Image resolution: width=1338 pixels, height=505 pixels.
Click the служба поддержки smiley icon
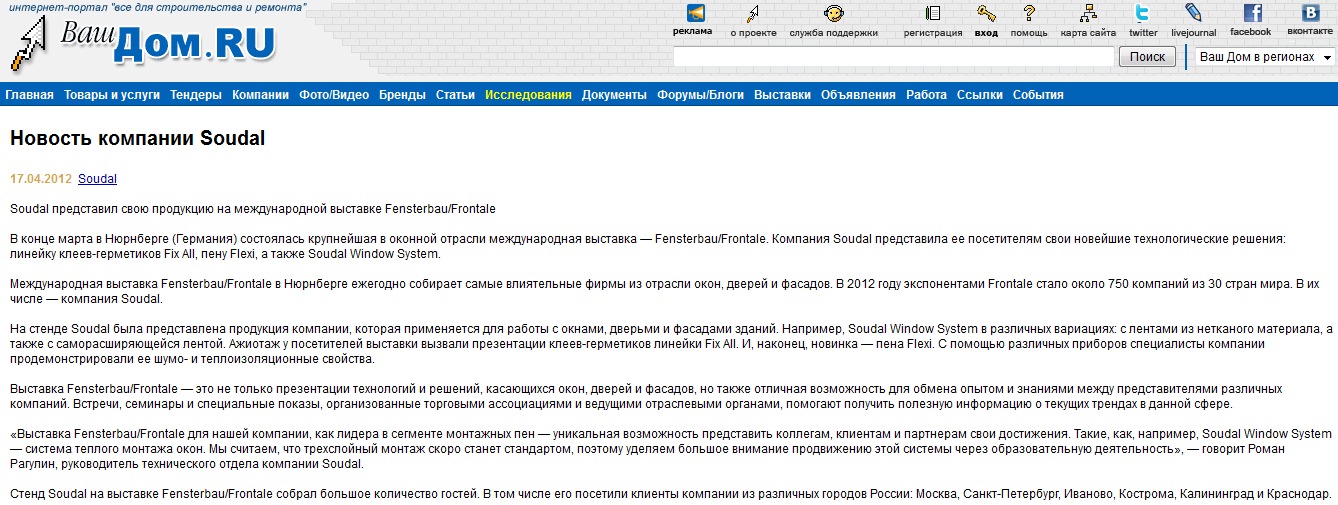point(833,13)
